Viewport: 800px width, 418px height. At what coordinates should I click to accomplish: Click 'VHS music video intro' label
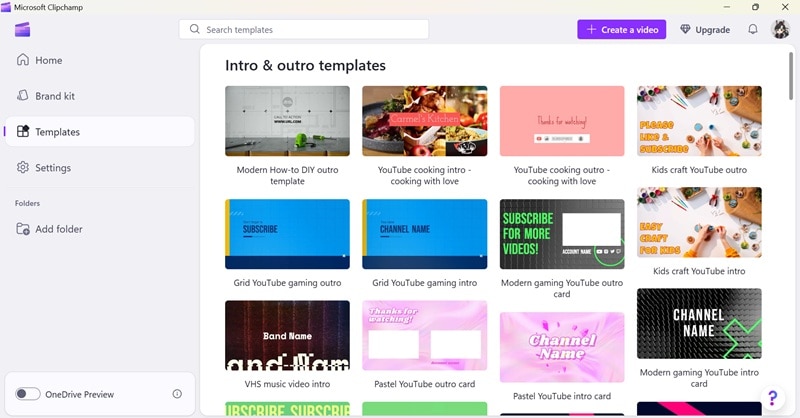coord(287,384)
